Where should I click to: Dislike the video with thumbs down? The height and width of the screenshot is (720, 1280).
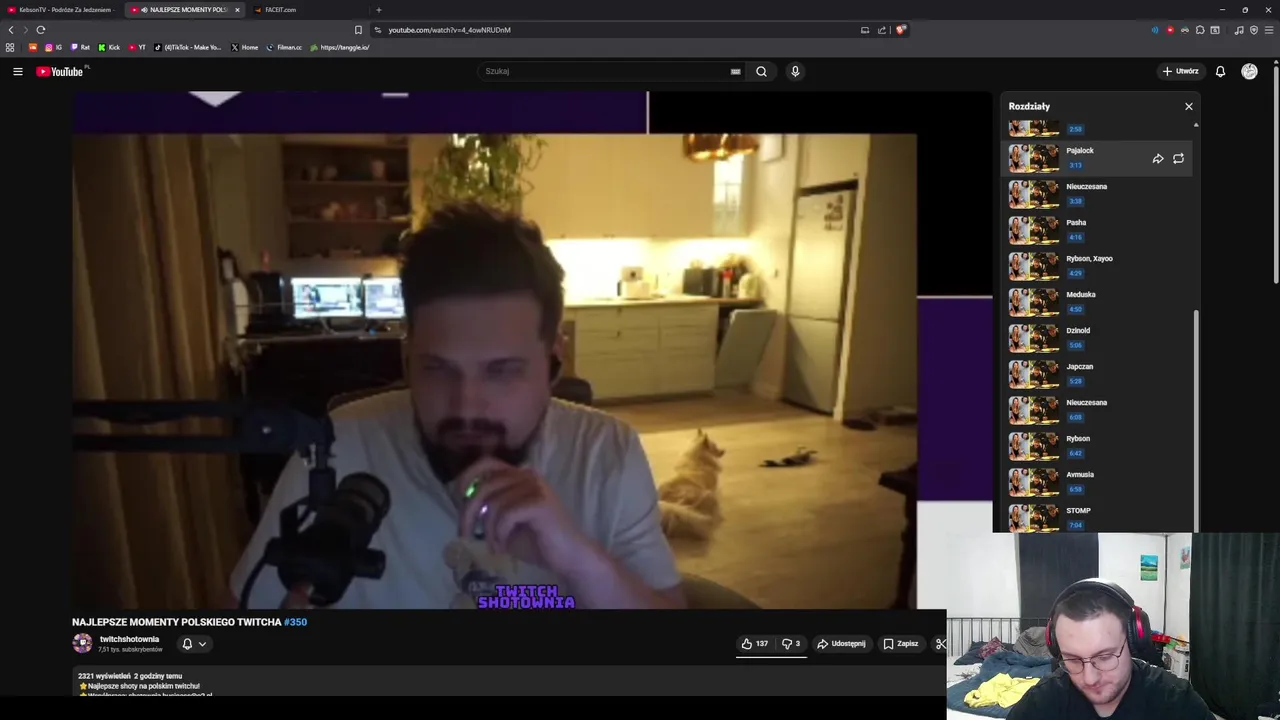tap(791, 644)
